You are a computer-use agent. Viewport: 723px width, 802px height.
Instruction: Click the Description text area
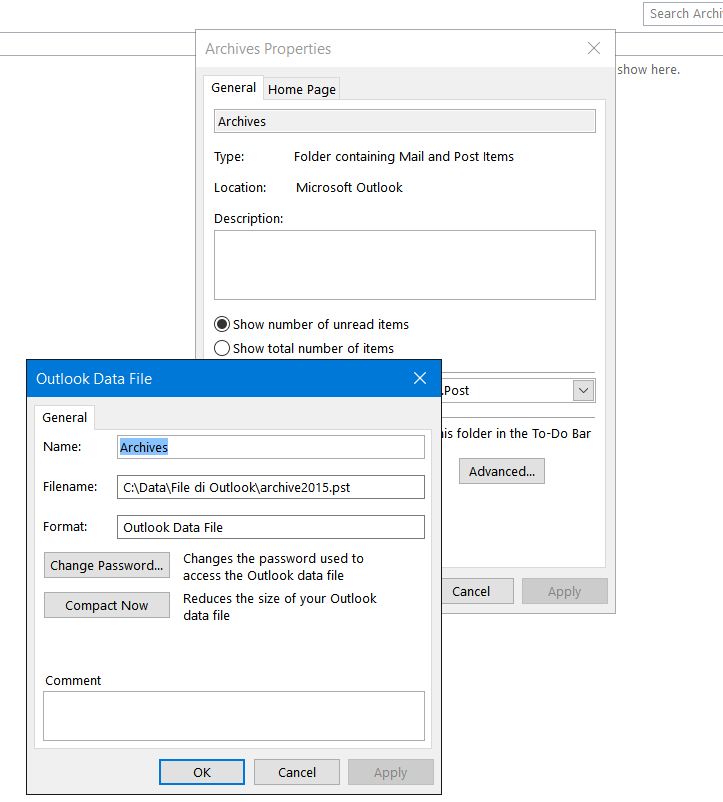(x=404, y=265)
